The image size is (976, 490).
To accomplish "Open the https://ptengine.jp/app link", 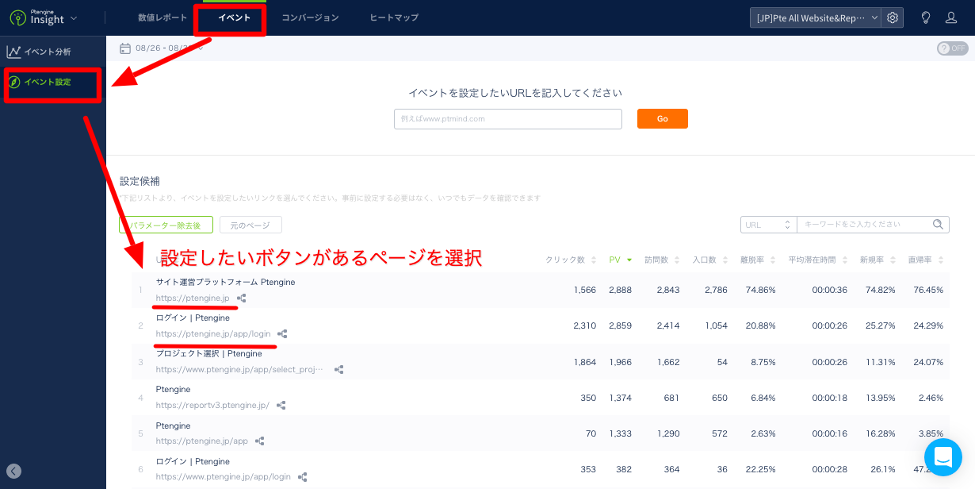I will coord(202,441).
